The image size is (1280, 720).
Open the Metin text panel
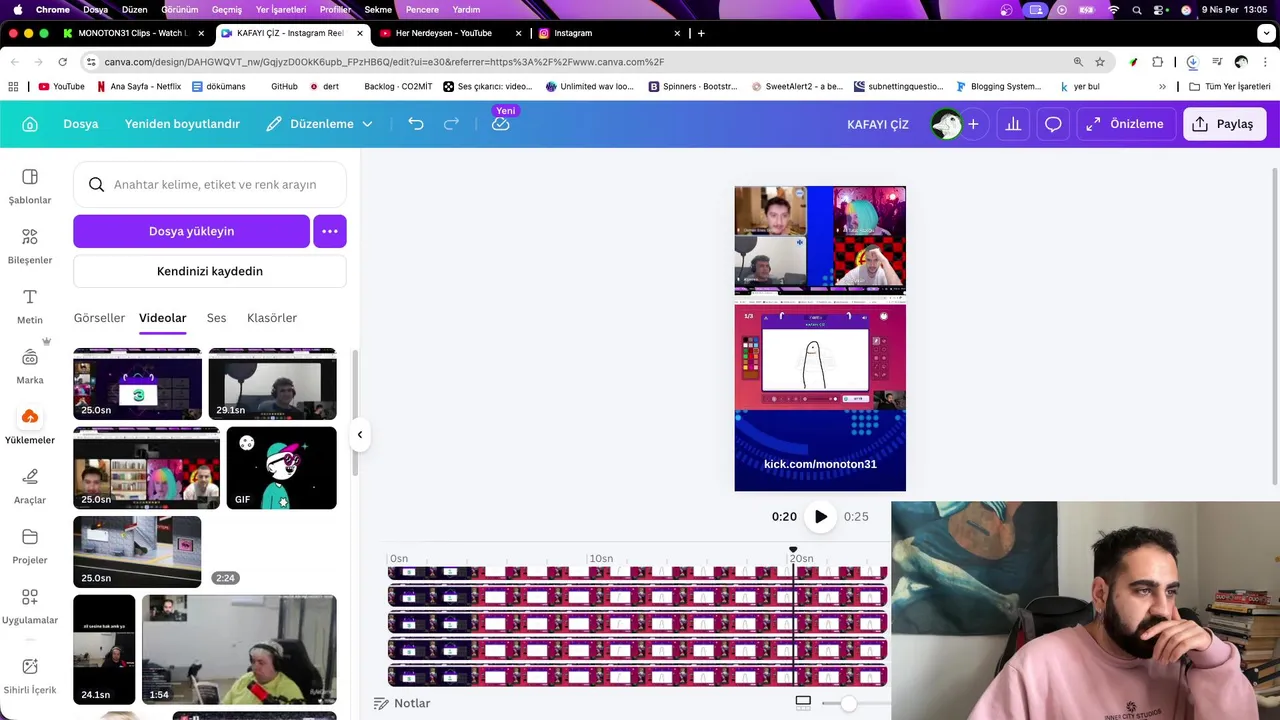(30, 306)
